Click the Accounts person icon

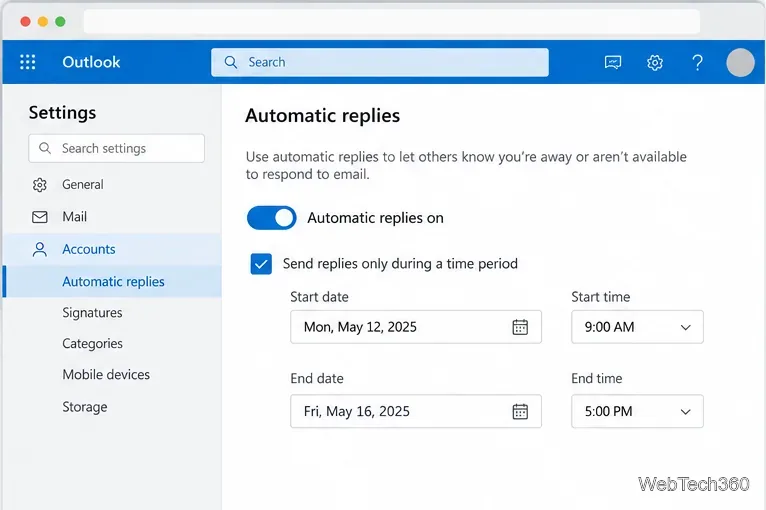click(x=40, y=249)
